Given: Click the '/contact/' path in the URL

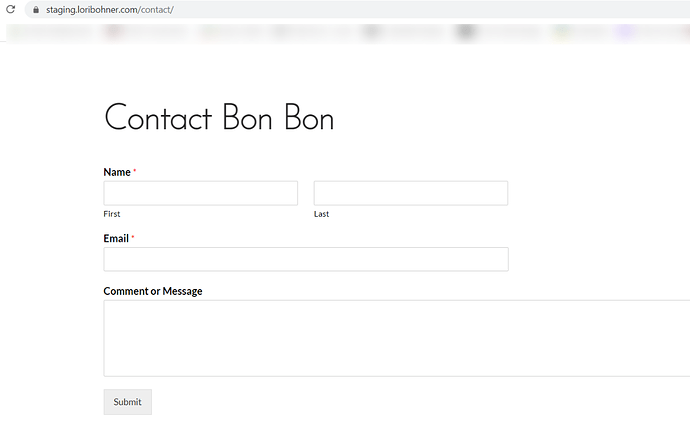Looking at the screenshot, I should pos(155,9).
